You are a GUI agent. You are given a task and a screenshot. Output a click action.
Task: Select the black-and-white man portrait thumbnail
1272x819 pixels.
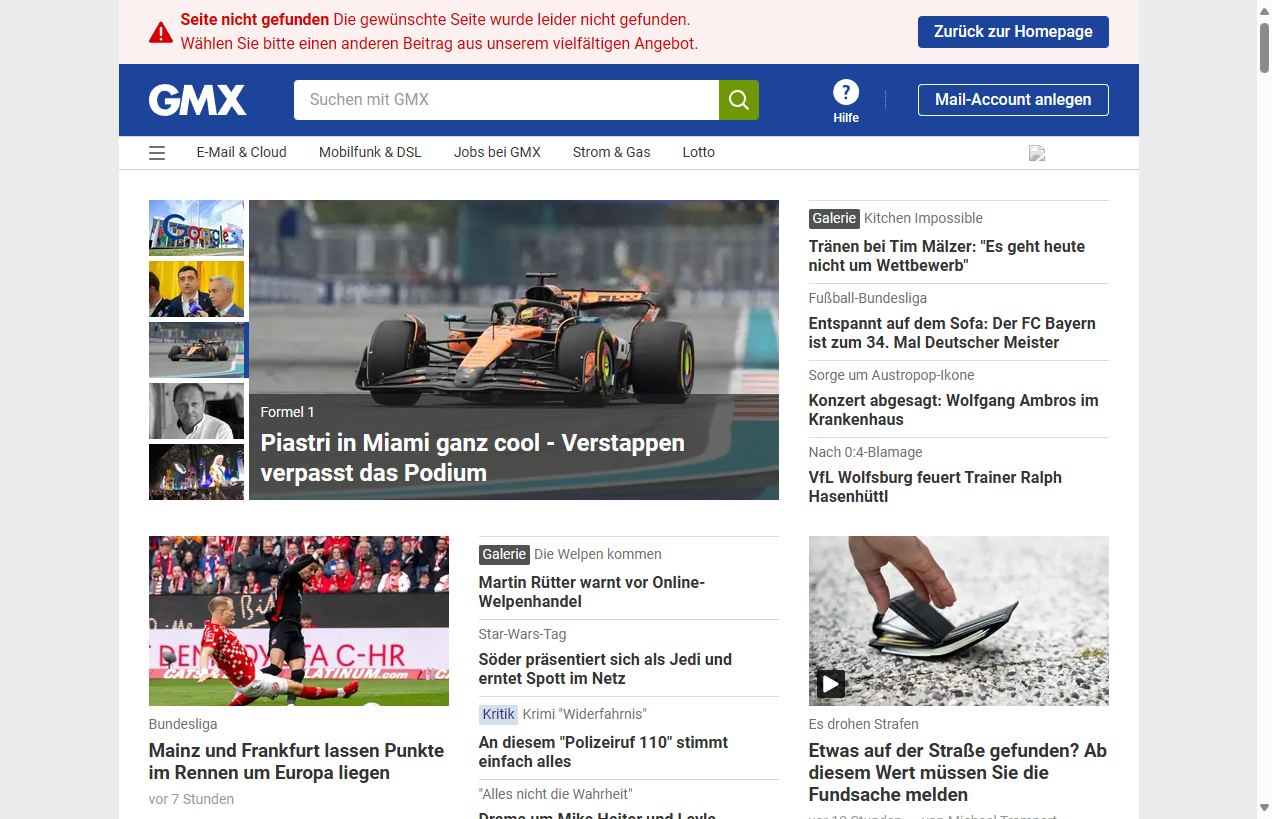[x=196, y=411]
